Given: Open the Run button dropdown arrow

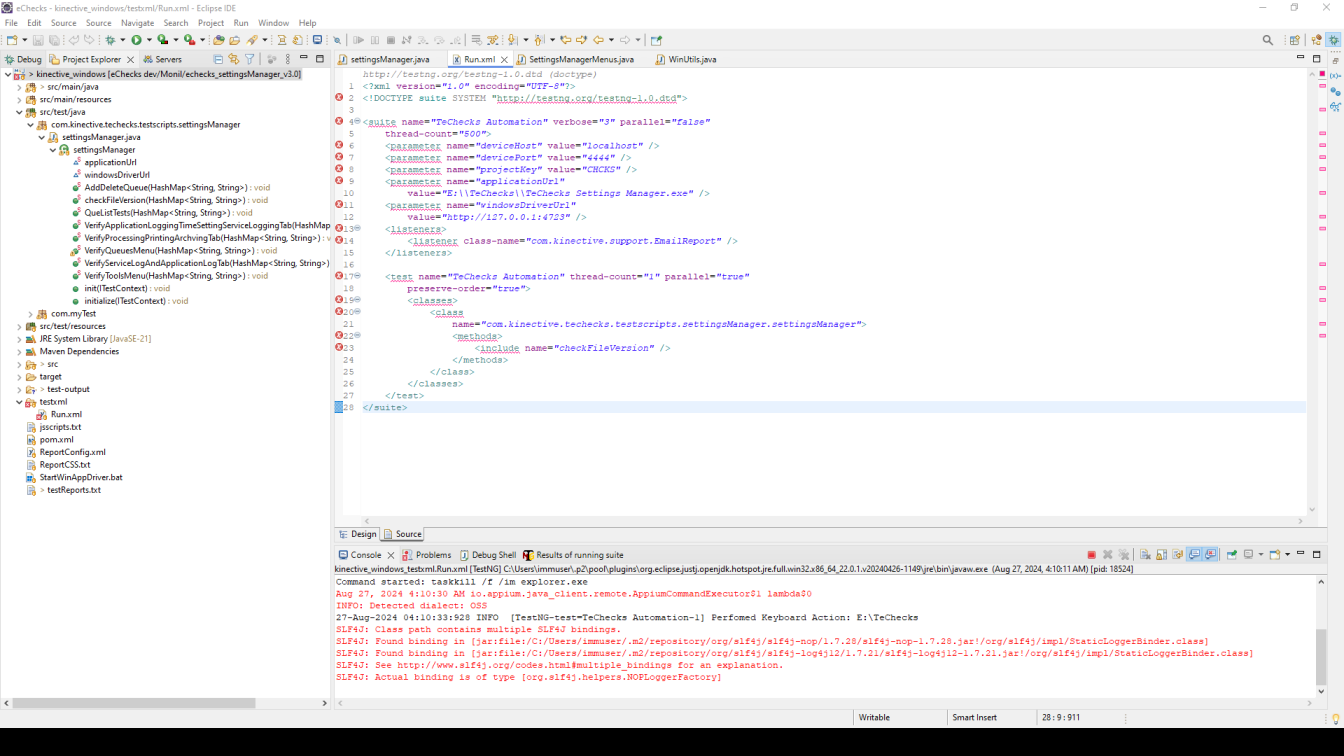Looking at the screenshot, I should [x=148, y=40].
